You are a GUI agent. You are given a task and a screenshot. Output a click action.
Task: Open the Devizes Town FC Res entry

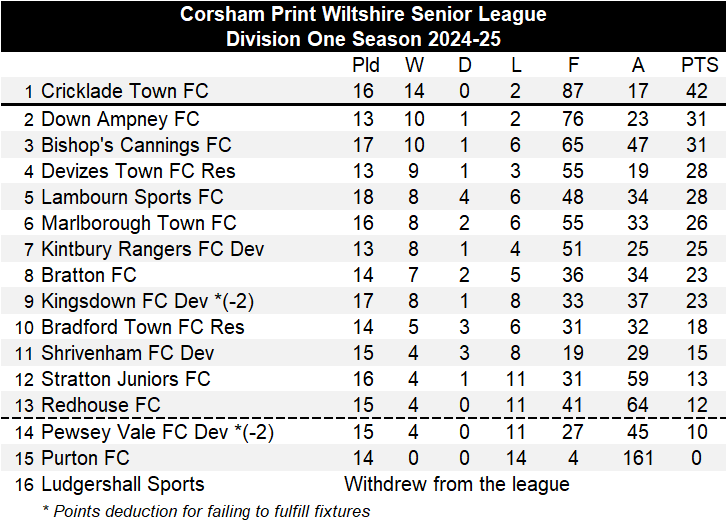coord(138,171)
